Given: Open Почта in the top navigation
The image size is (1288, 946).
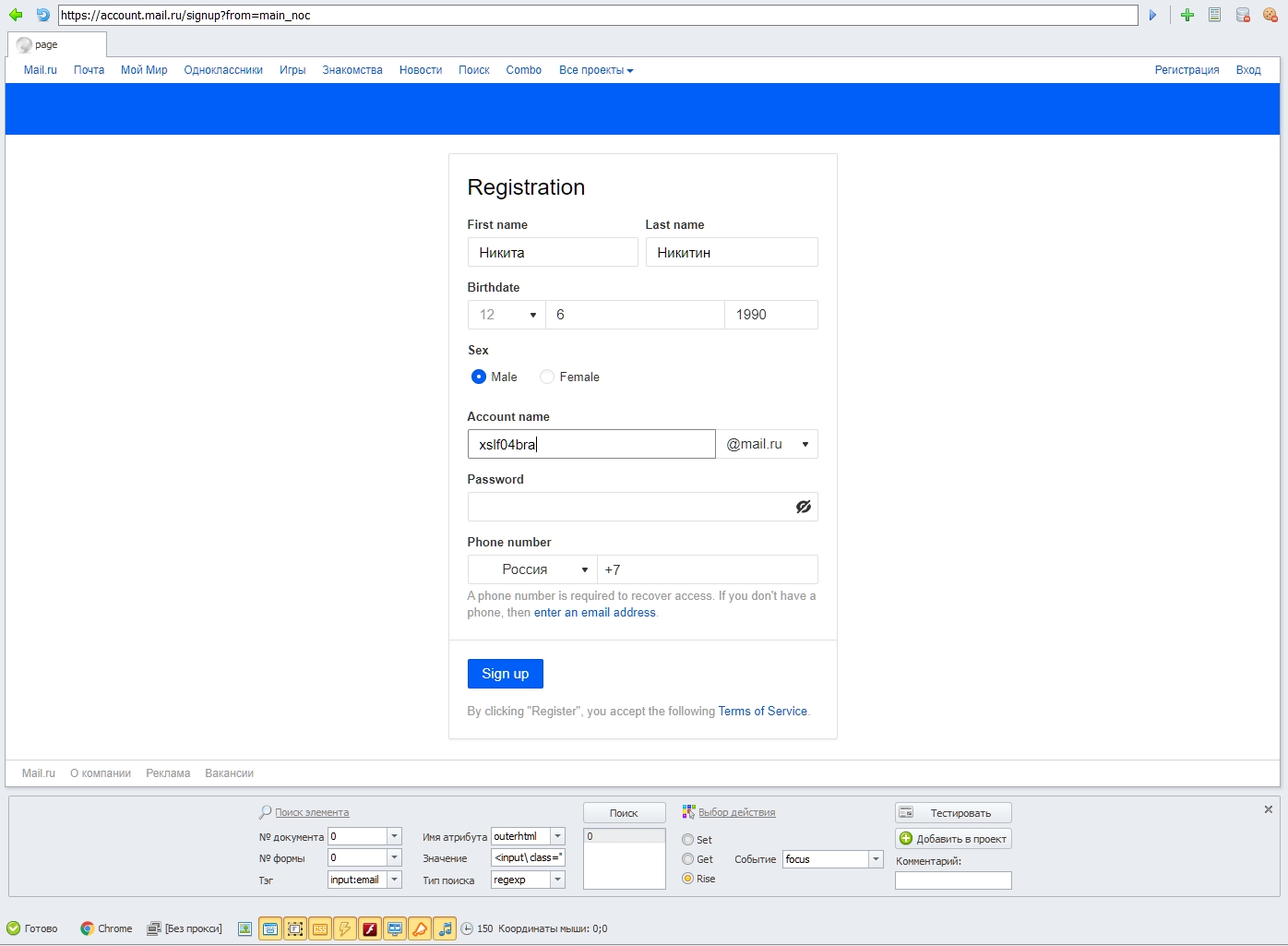Looking at the screenshot, I should [x=89, y=70].
